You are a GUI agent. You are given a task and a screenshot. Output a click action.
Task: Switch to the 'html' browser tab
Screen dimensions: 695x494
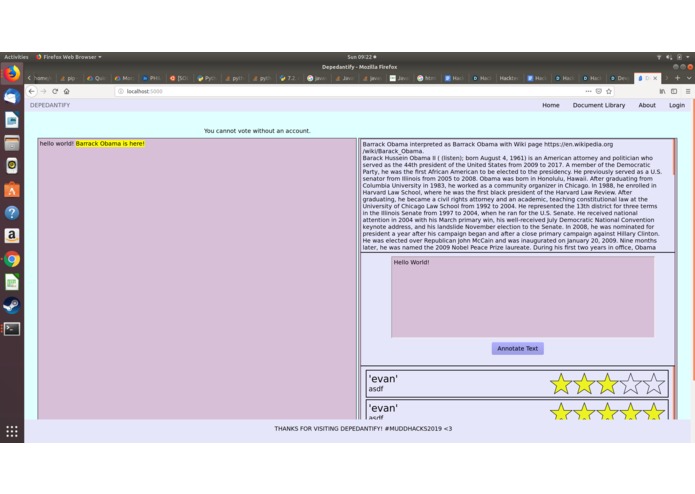pos(428,78)
